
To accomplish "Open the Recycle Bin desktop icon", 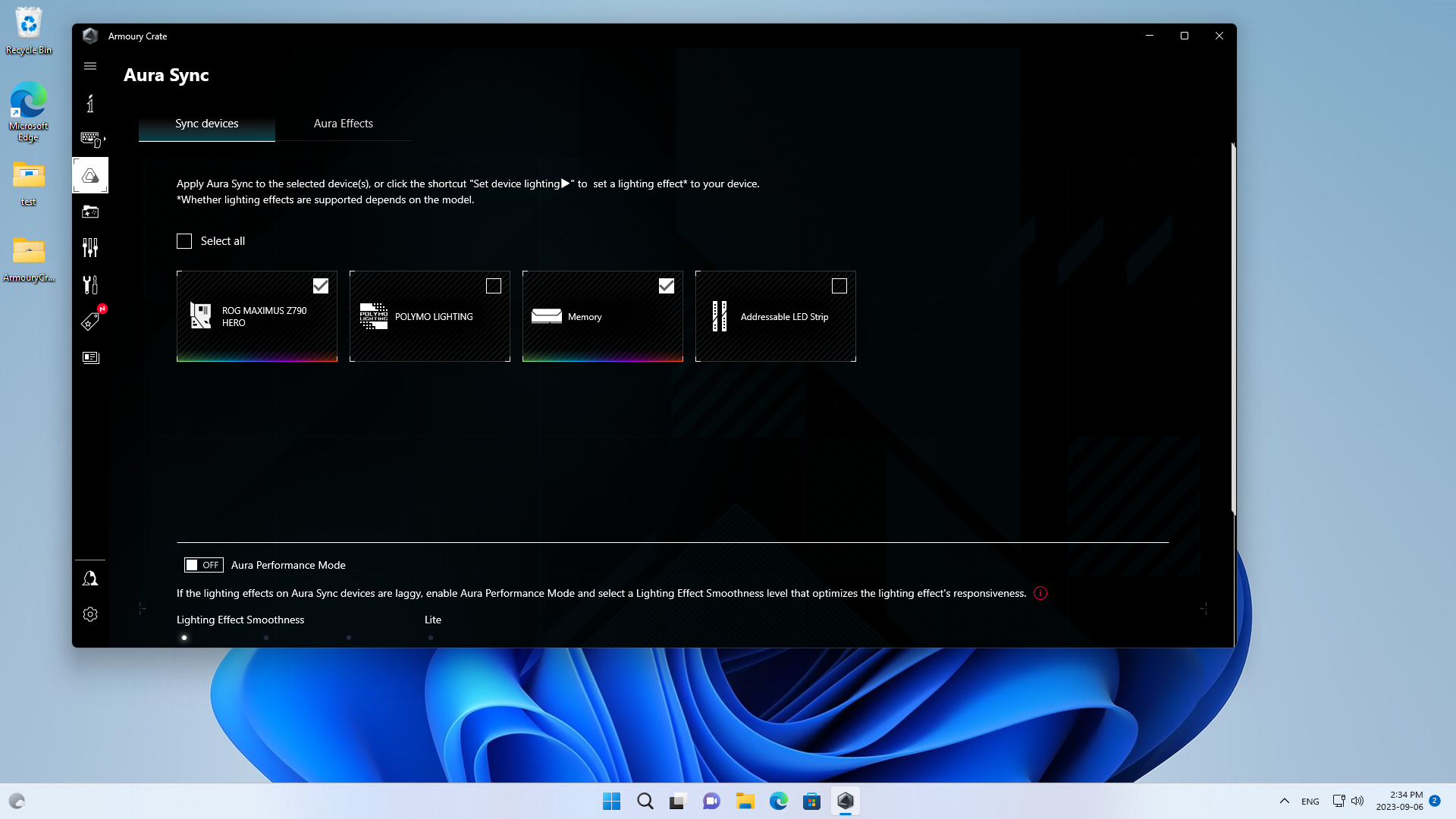I will click(x=29, y=31).
